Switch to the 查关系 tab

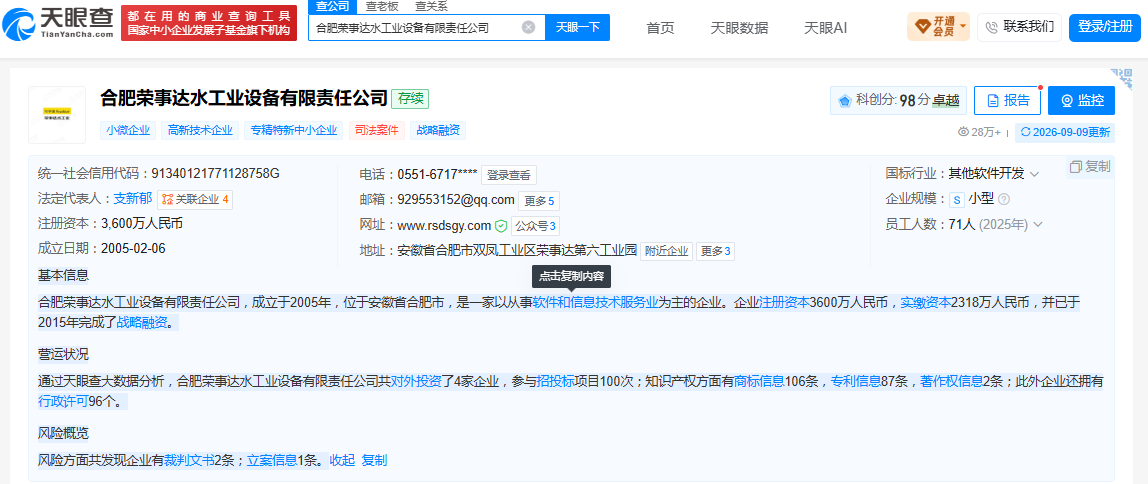(x=431, y=7)
